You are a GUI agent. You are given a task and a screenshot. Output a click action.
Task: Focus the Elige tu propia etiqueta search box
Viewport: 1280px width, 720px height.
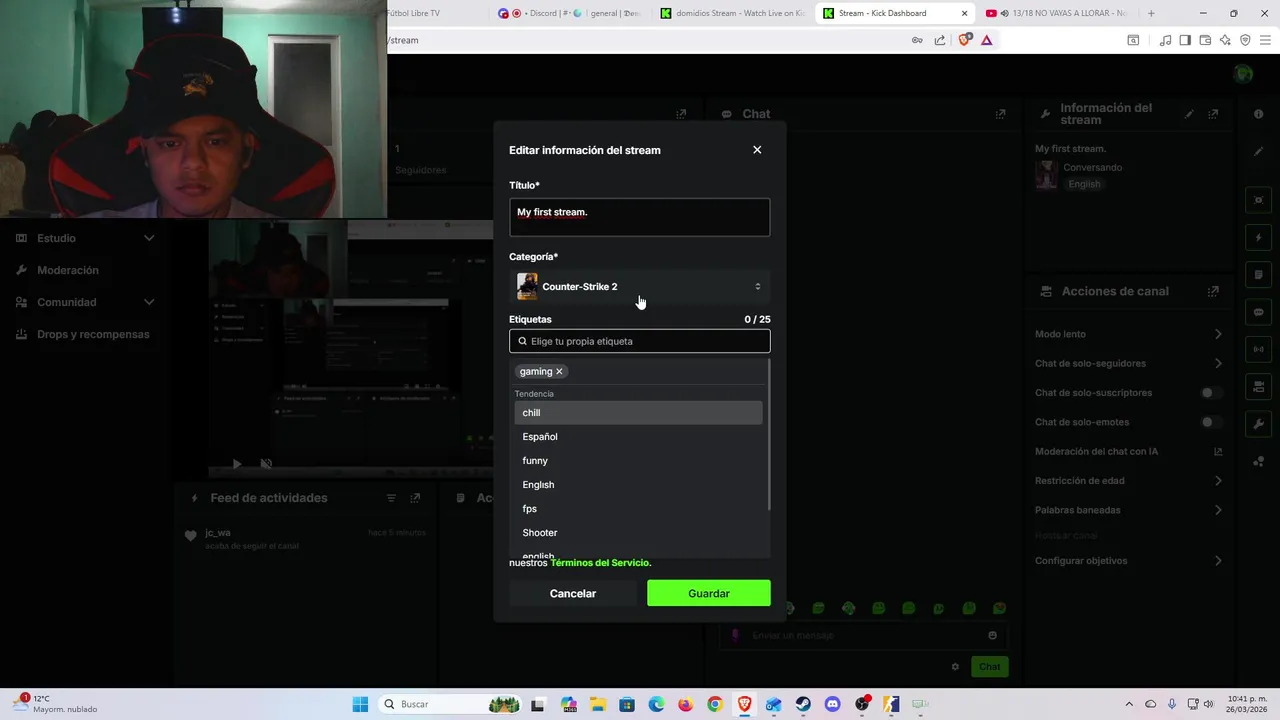(x=639, y=341)
